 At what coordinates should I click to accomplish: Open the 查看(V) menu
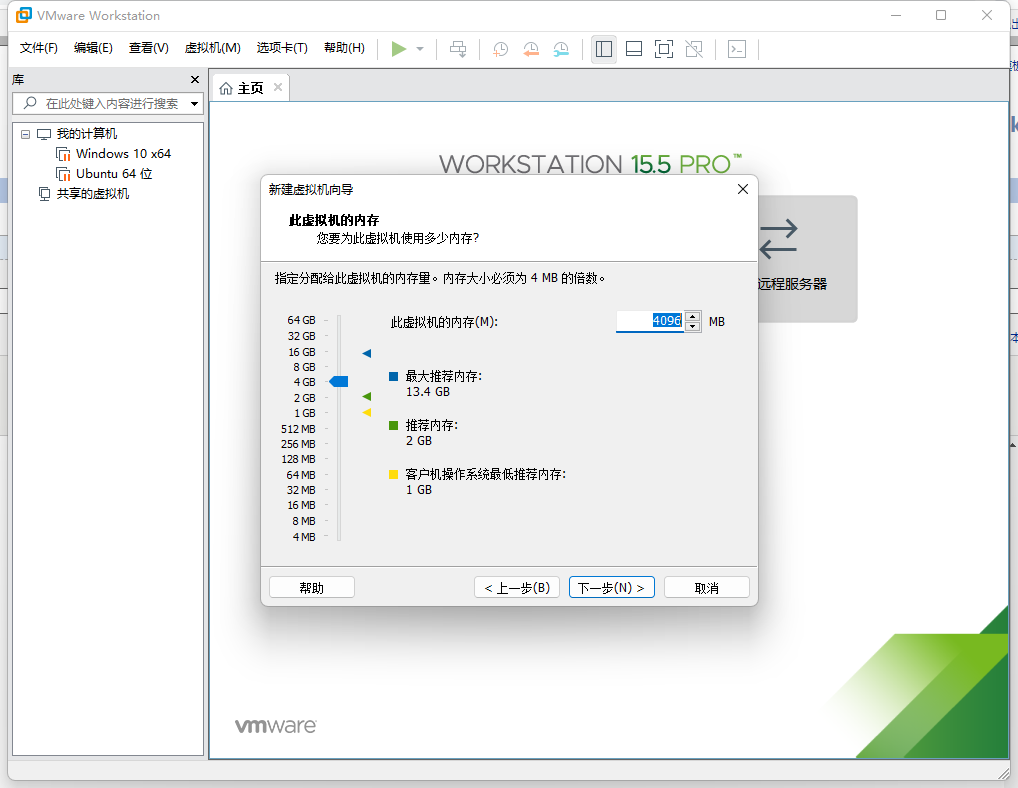pos(149,48)
